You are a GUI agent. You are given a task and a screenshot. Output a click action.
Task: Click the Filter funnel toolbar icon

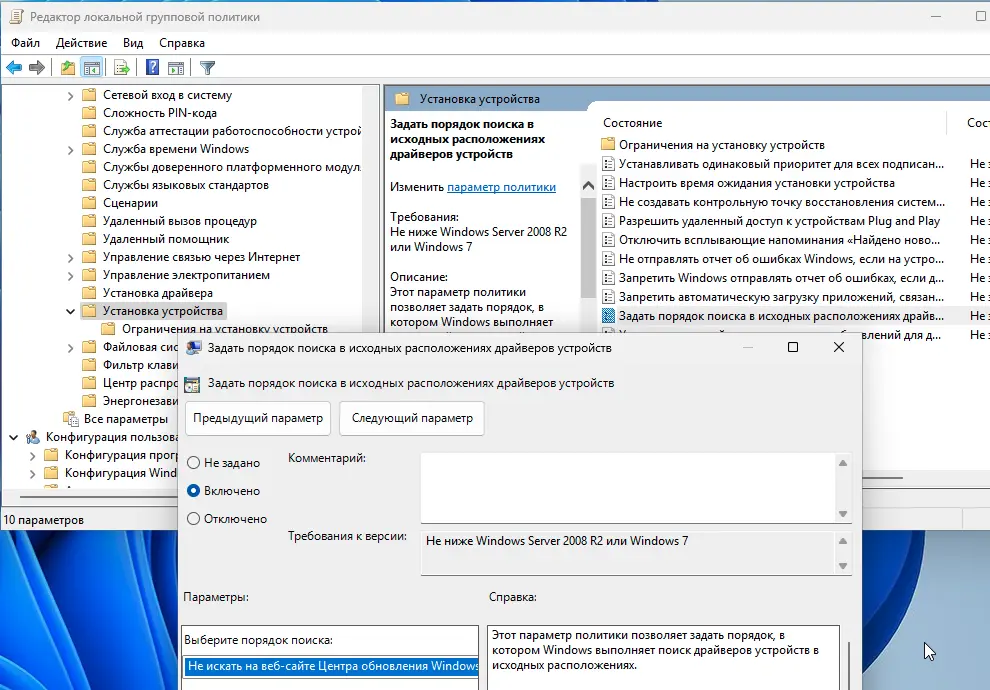click(207, 67)
